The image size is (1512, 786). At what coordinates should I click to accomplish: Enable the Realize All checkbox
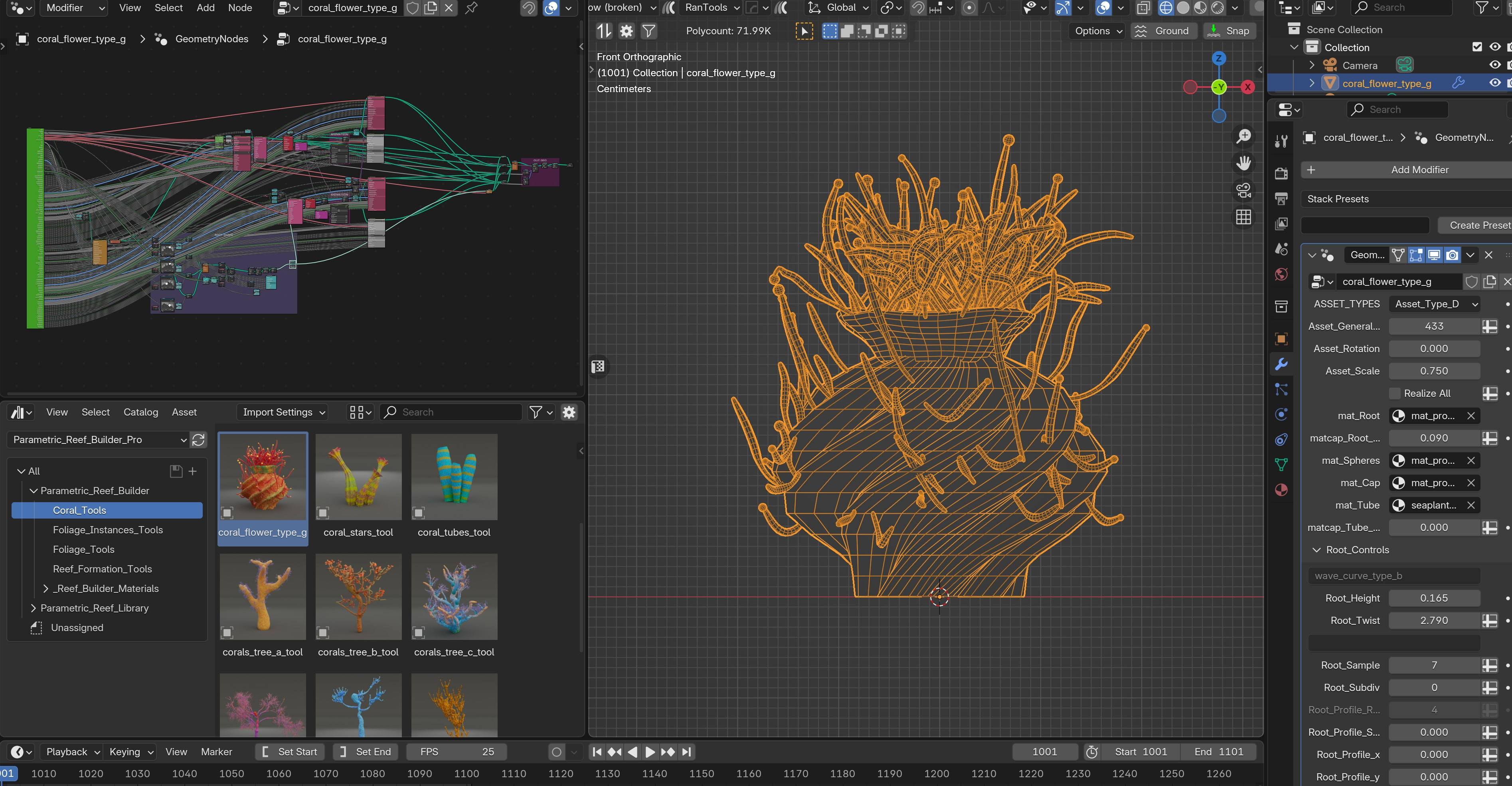coord(1395,393)
